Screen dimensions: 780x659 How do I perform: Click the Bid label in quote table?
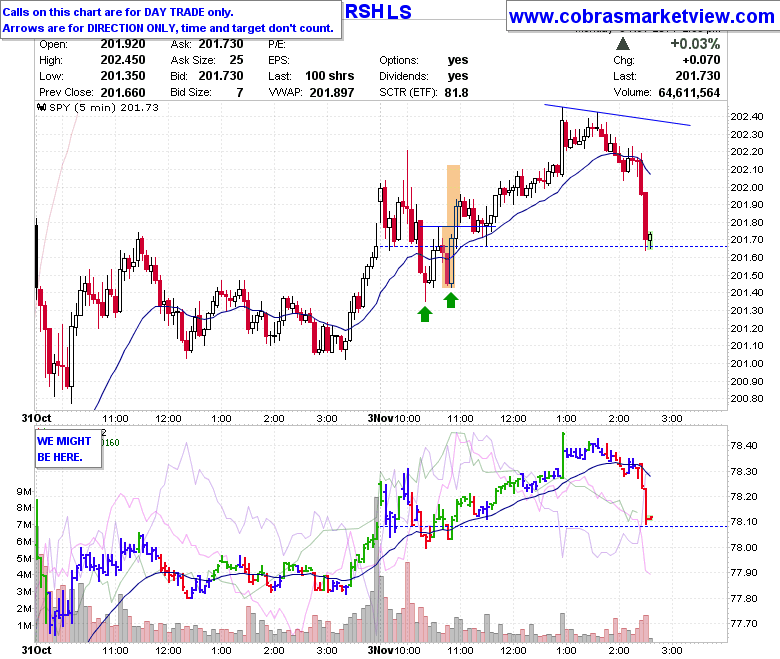(x=179, y=76)
